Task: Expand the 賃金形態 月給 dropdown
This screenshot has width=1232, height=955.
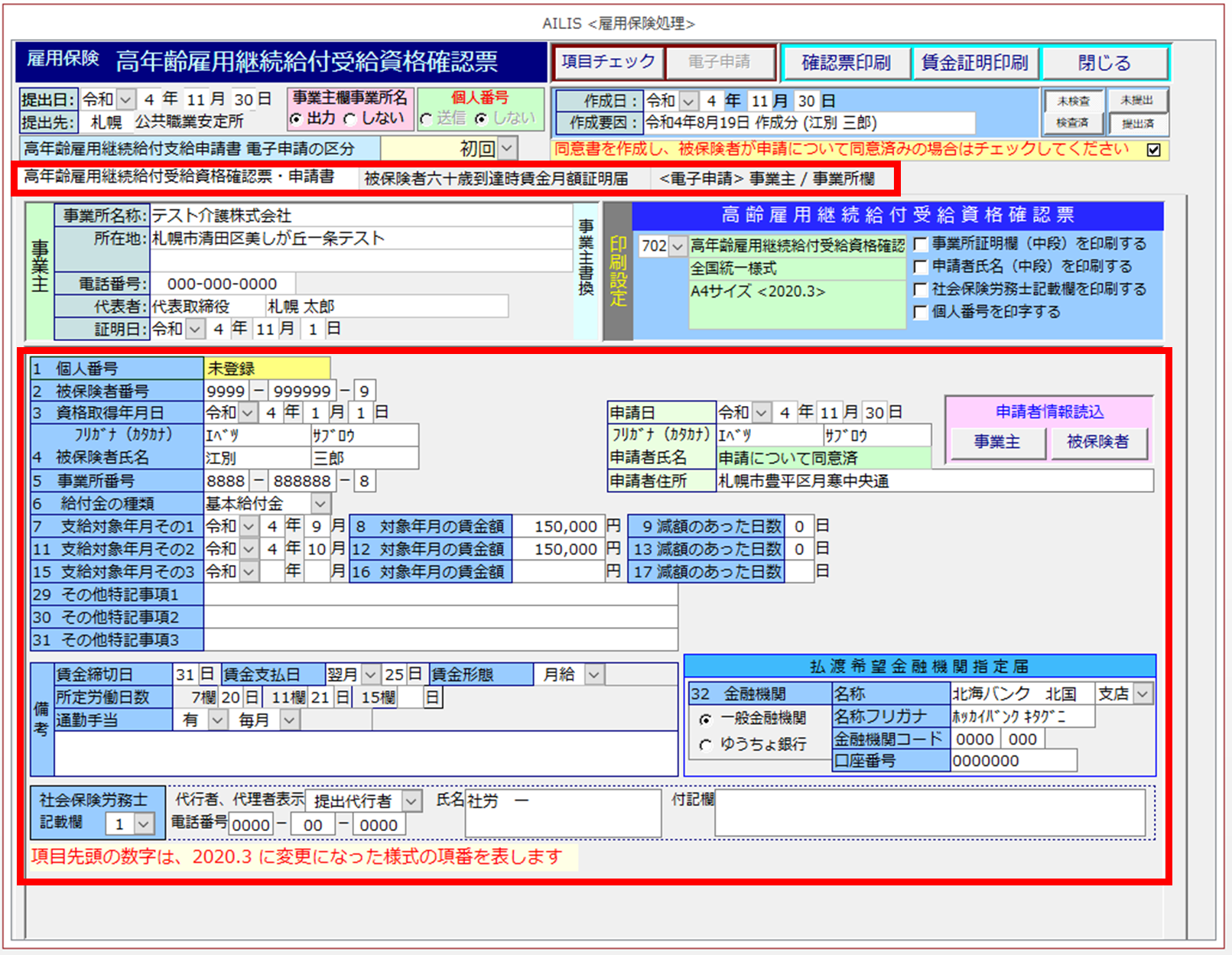Action: coord(593,675)
